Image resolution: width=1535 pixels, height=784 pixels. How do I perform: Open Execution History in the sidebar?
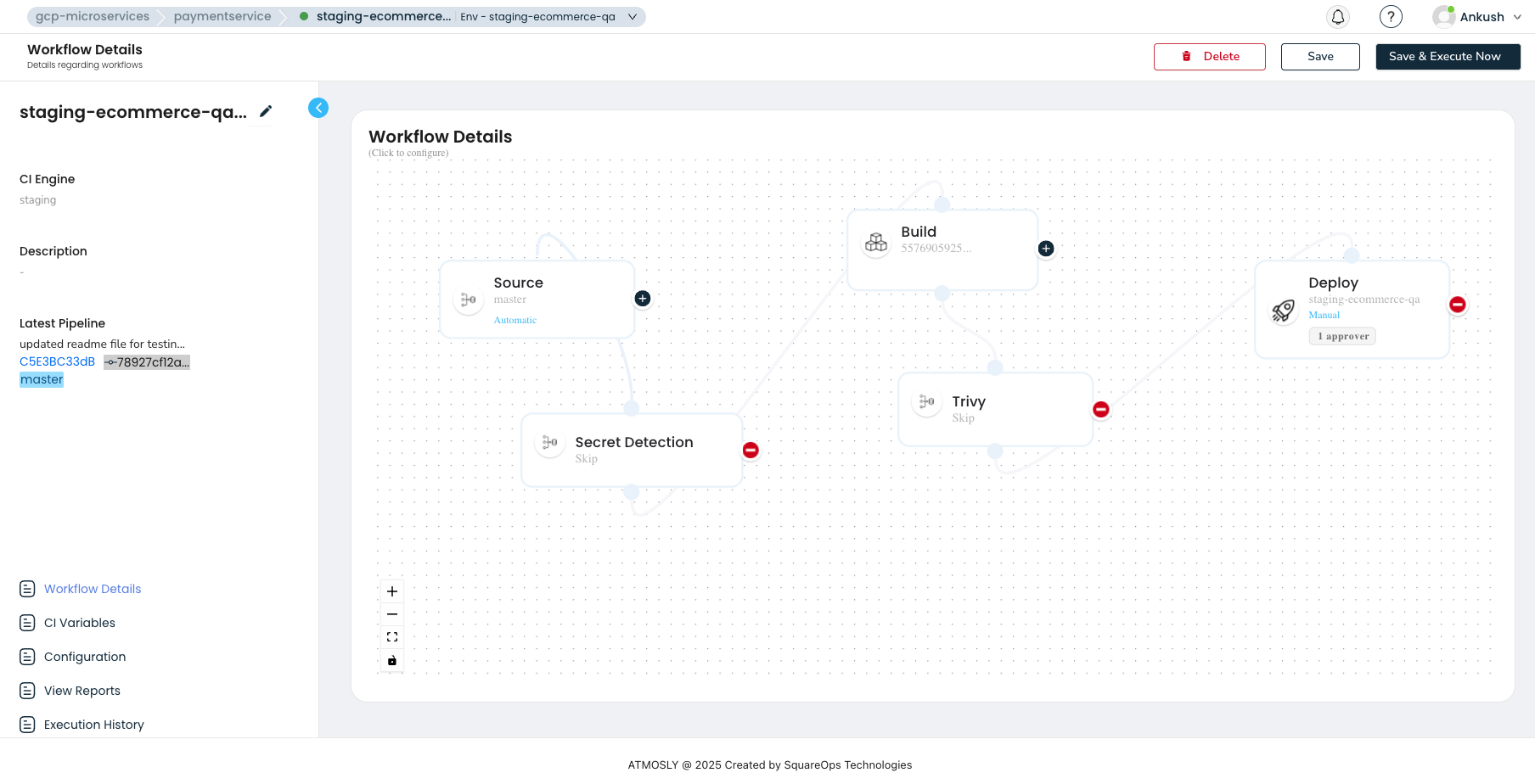pos(94,725)
